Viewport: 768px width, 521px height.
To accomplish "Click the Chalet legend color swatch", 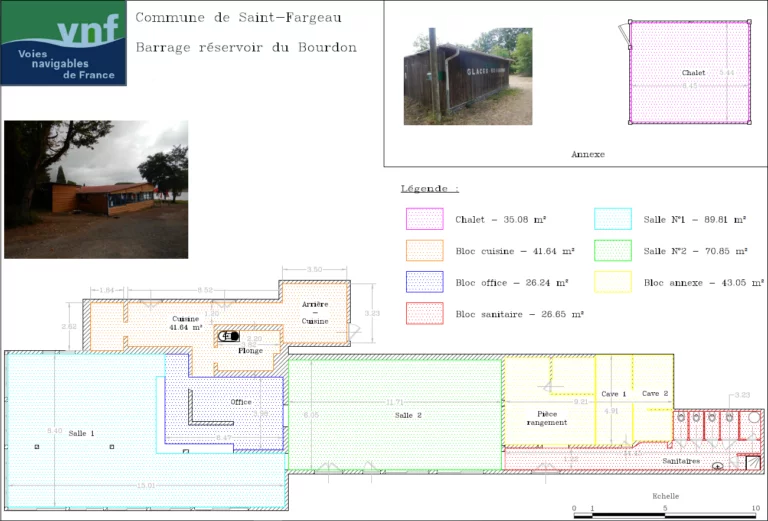I will [423, 220].
